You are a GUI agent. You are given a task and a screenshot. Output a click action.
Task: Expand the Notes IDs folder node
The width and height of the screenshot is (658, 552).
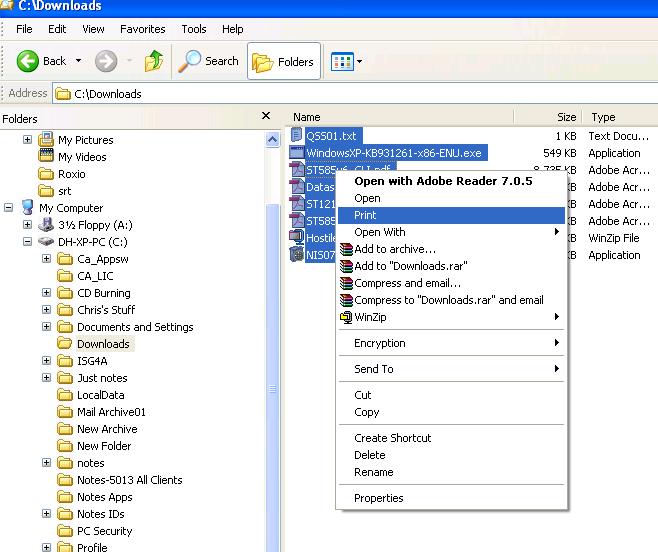[46, 514]
